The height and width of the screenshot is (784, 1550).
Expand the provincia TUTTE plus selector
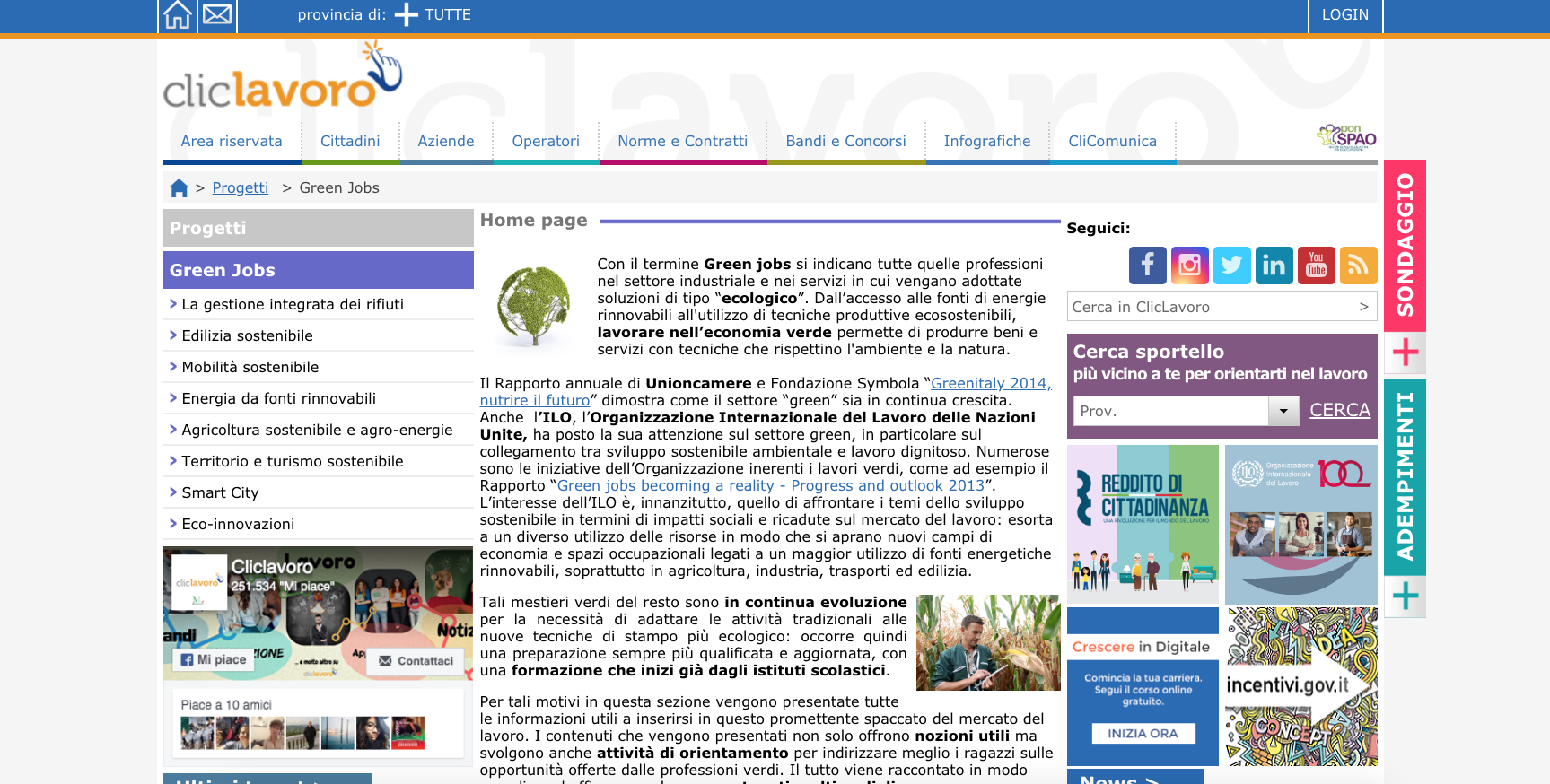click(407, 15)
